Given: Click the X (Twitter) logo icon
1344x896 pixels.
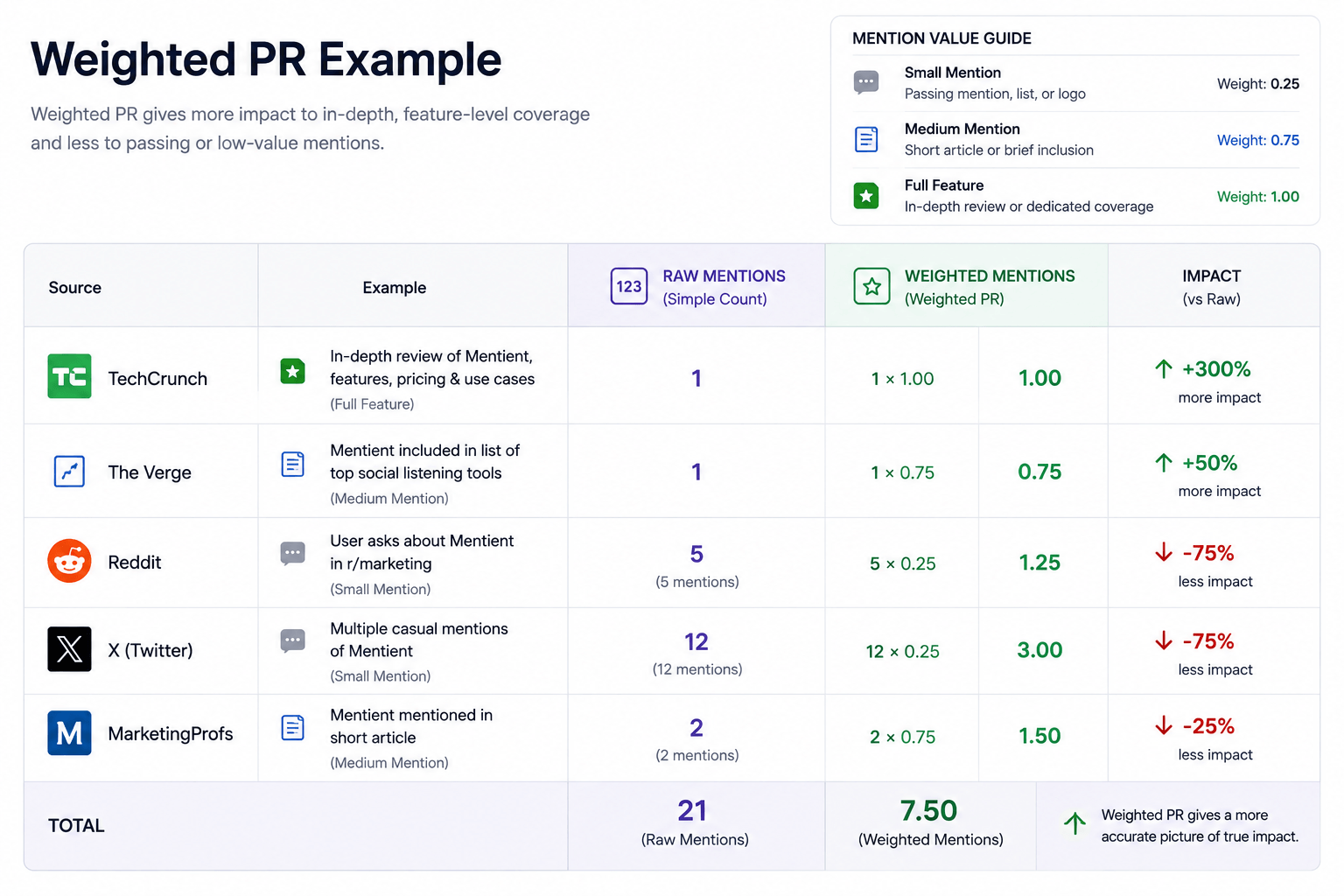Looking at the screenshot, I should coord(69,649).
